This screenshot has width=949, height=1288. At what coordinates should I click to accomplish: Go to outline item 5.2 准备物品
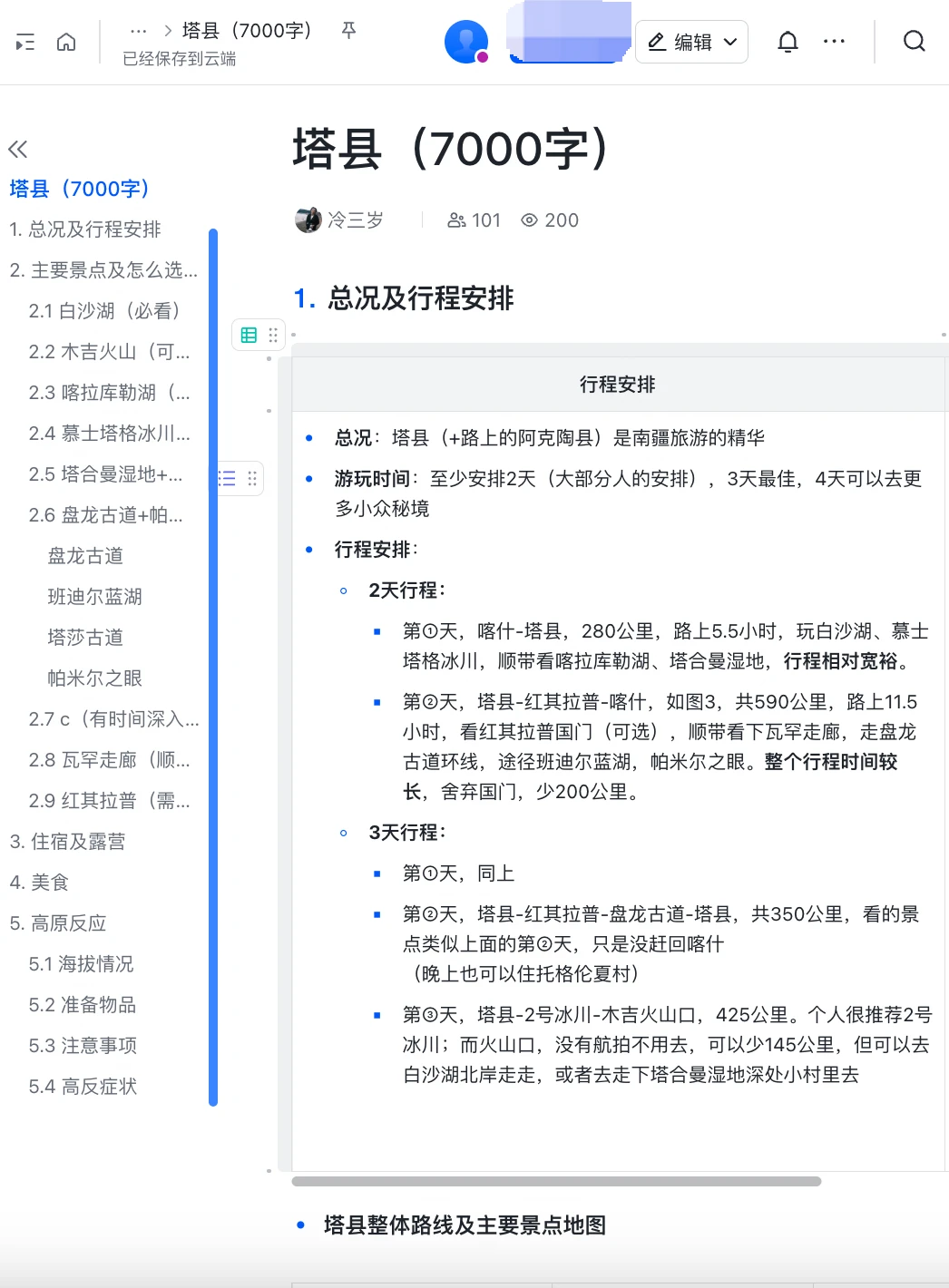83,1005
